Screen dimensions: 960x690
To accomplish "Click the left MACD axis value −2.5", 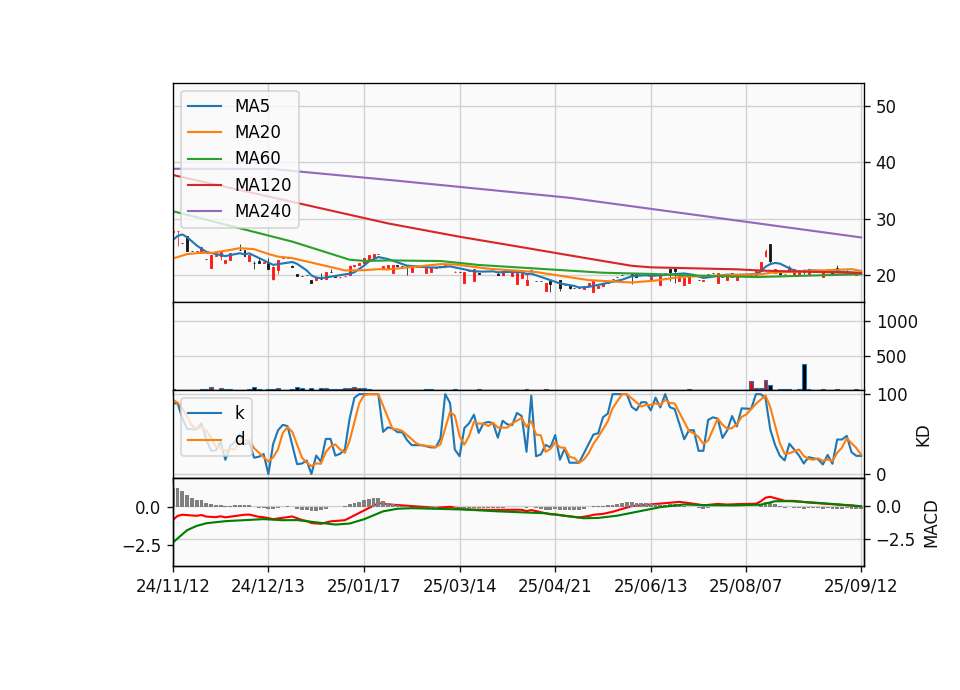I will click(141, 546).
